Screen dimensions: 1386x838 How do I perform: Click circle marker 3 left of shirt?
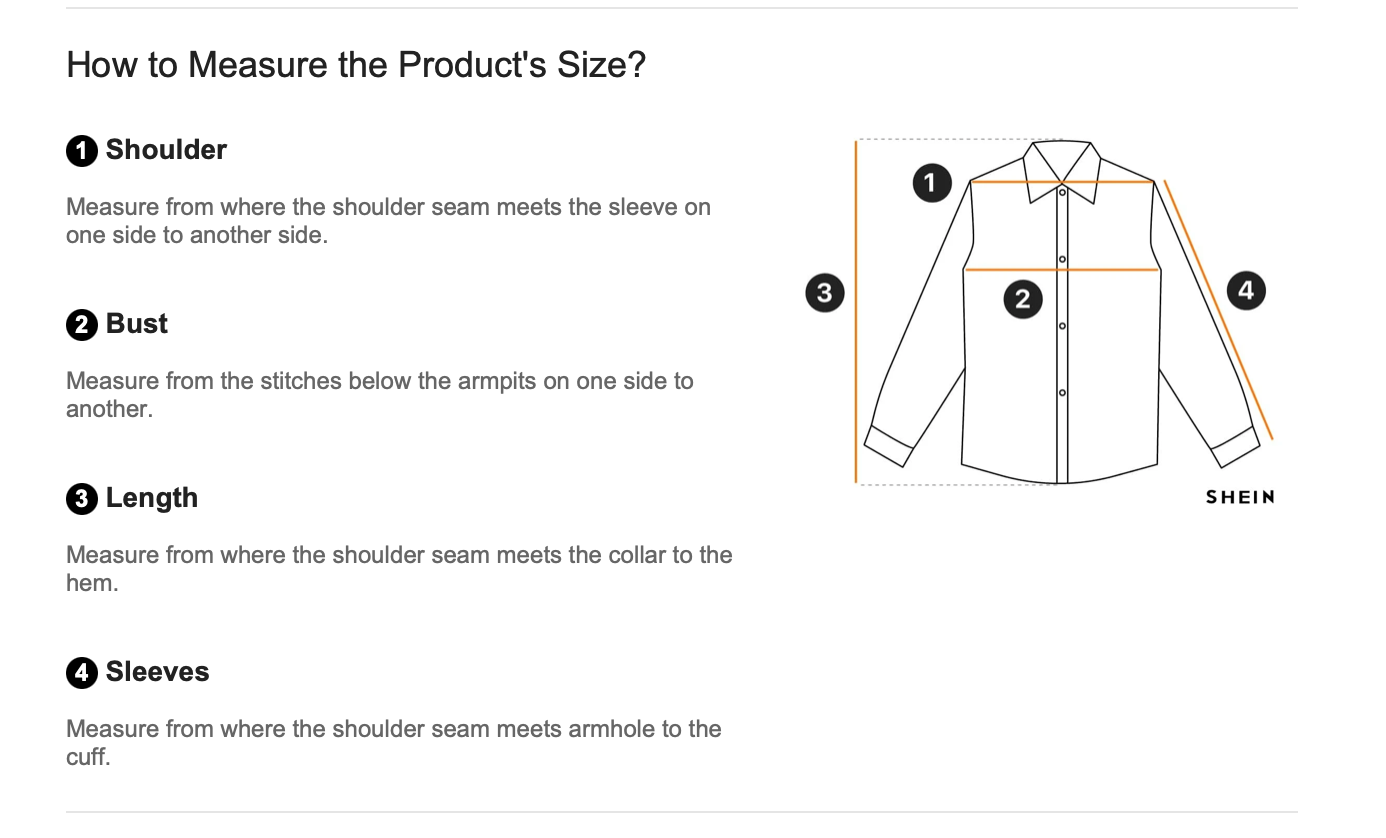point(824,292)
